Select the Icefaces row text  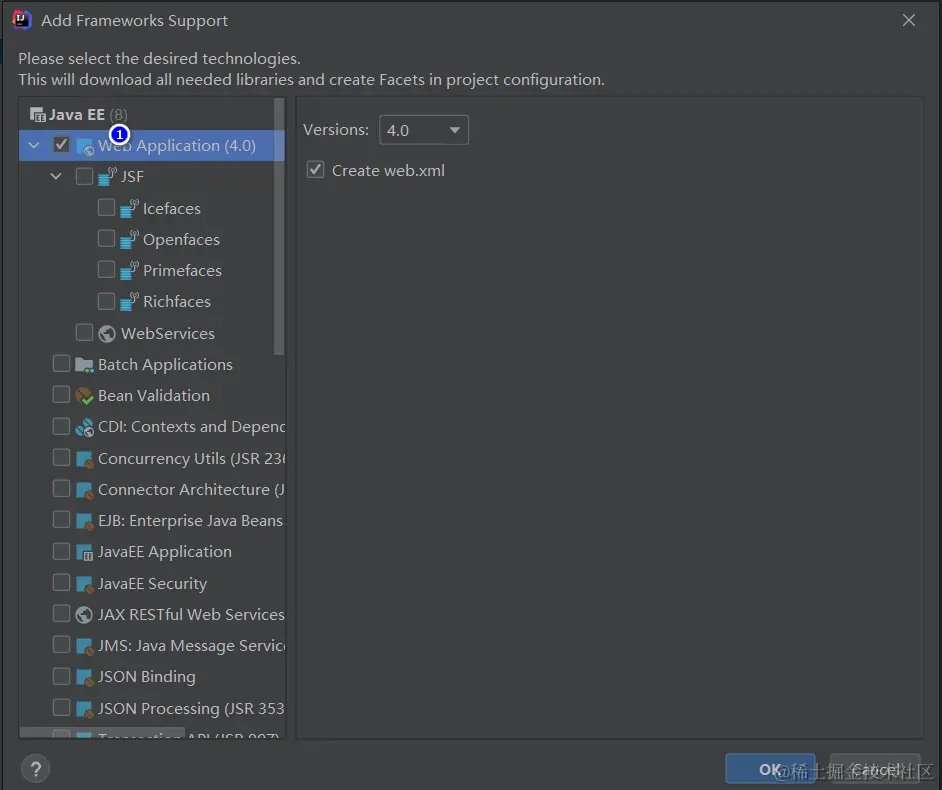tap(172, 208)
